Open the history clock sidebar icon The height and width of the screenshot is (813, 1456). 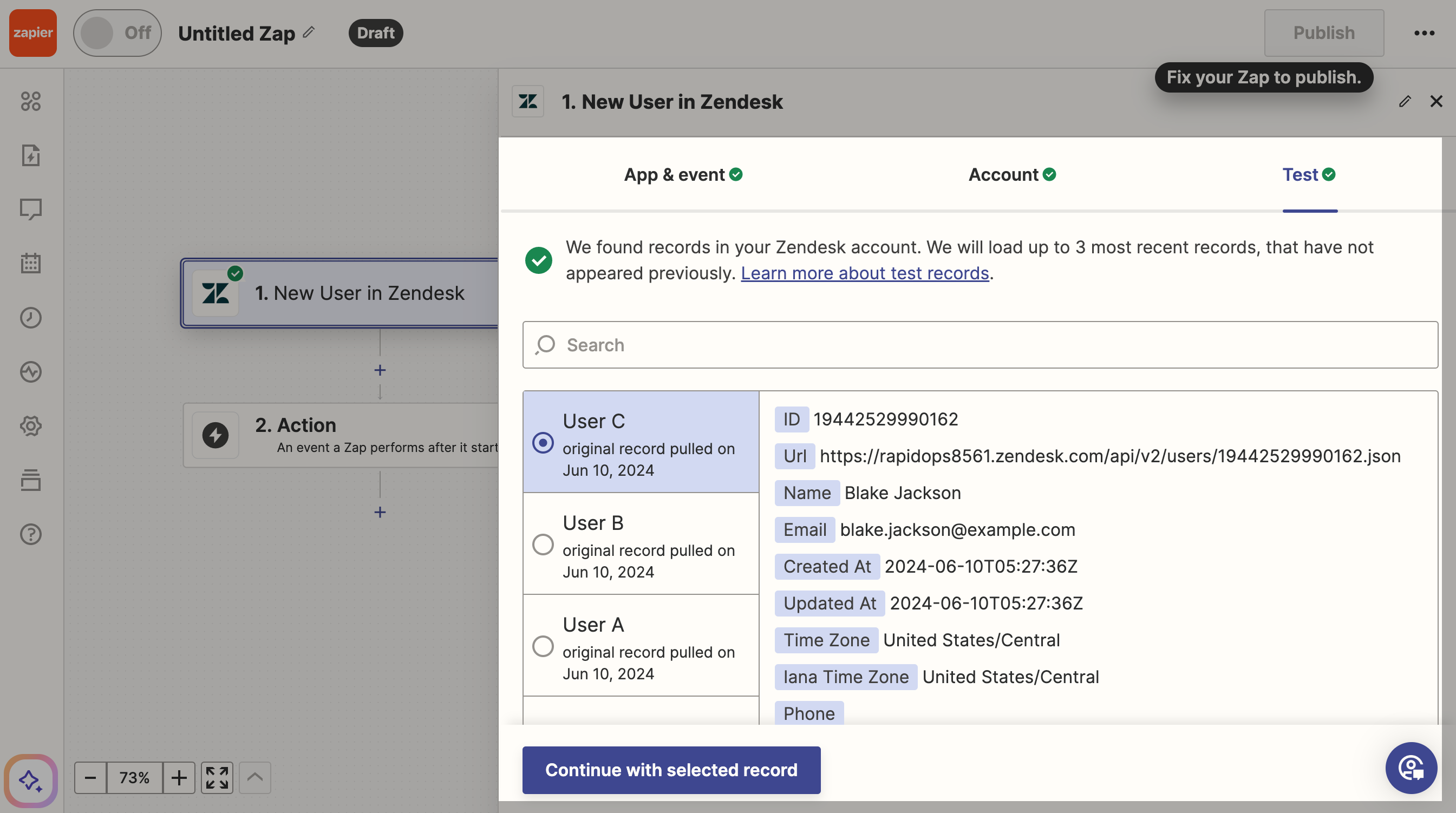click(x=30, y=318)
